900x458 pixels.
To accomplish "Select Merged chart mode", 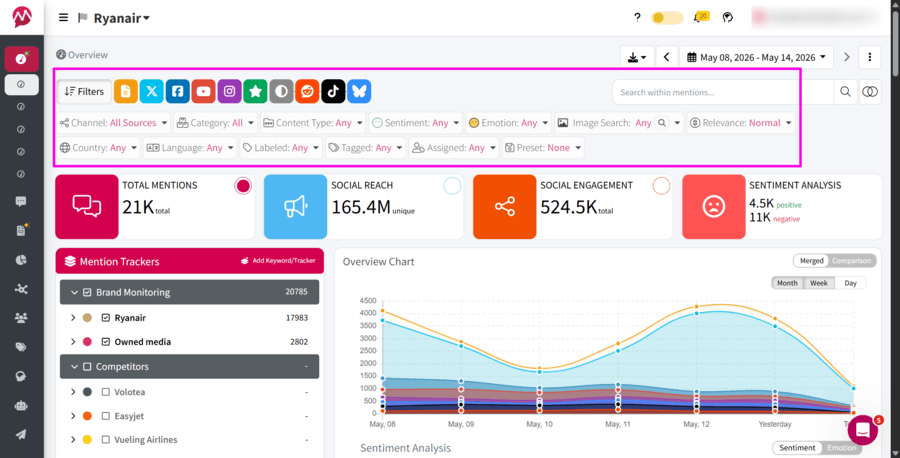I will click(x=812, y=261).
